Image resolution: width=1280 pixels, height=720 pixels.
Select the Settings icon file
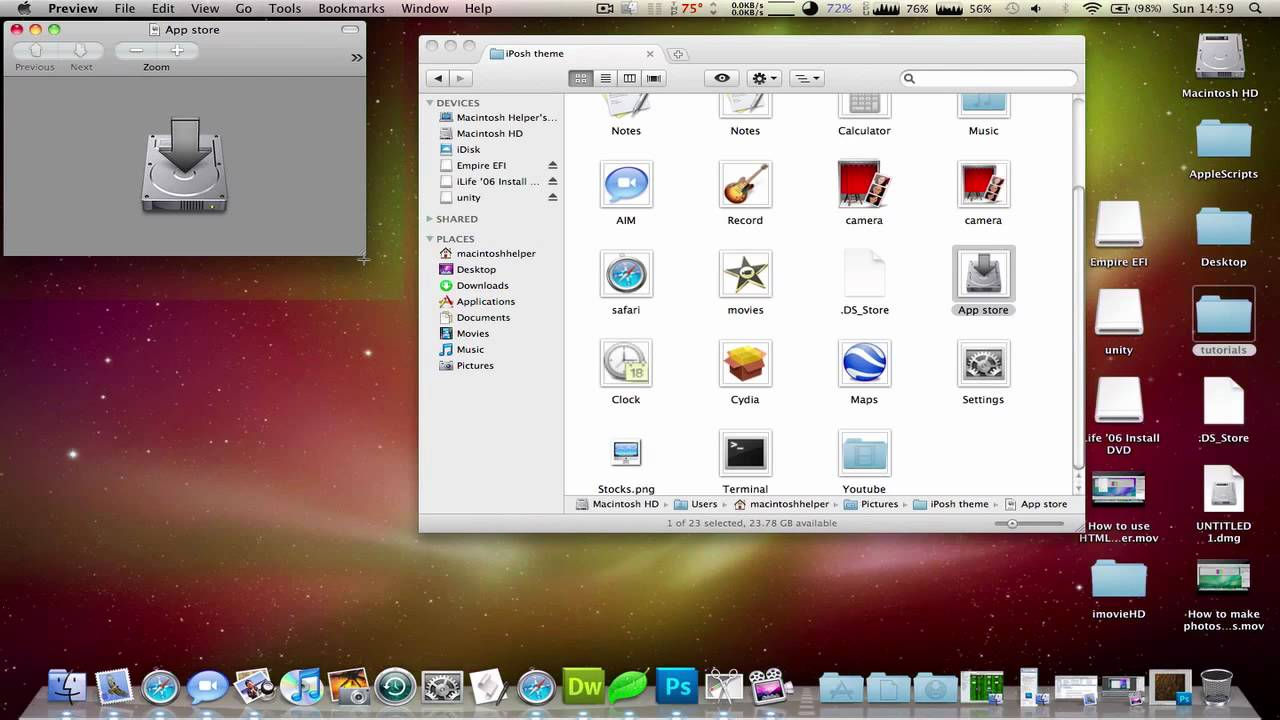[983, 364]
